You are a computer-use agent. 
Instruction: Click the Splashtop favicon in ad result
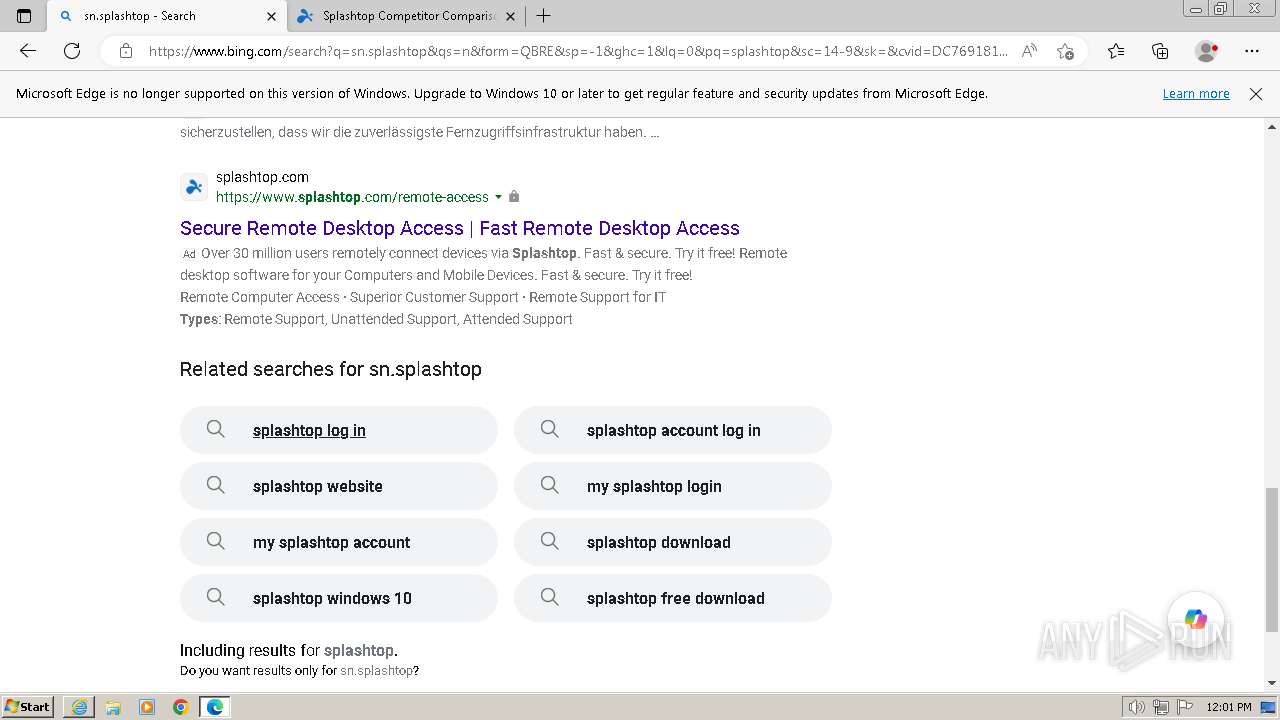pyautogui.click(x=194, y=187)
